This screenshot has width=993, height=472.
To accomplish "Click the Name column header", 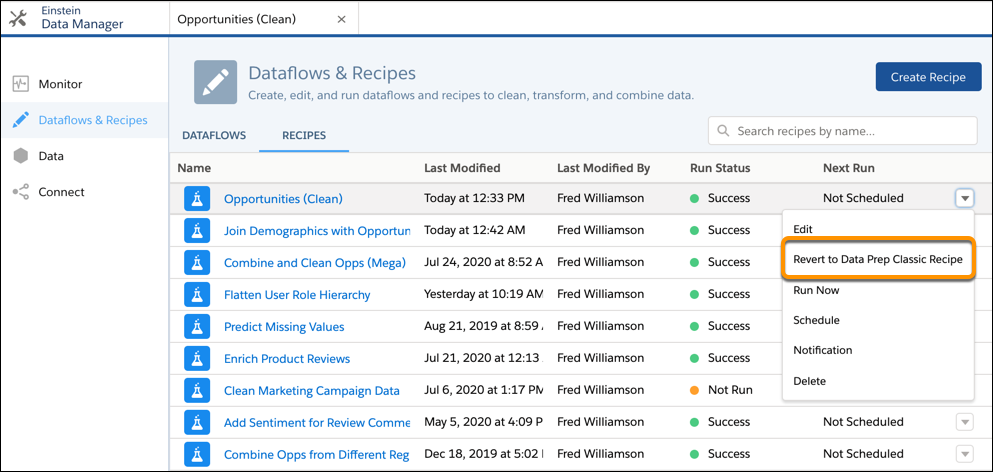I will pos(194,168).
